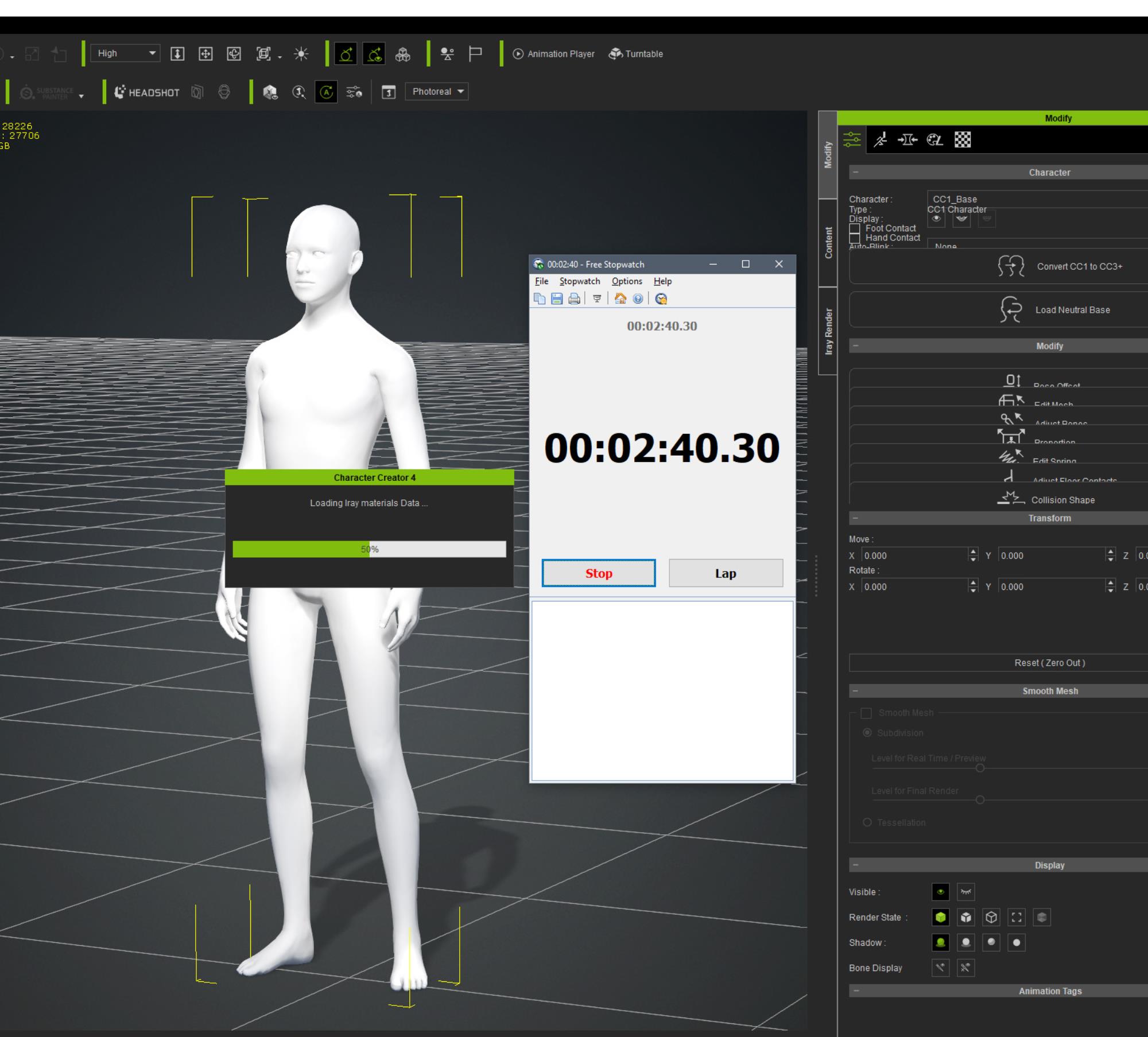Enable the Foot Contact checkbox

point(855,228)
